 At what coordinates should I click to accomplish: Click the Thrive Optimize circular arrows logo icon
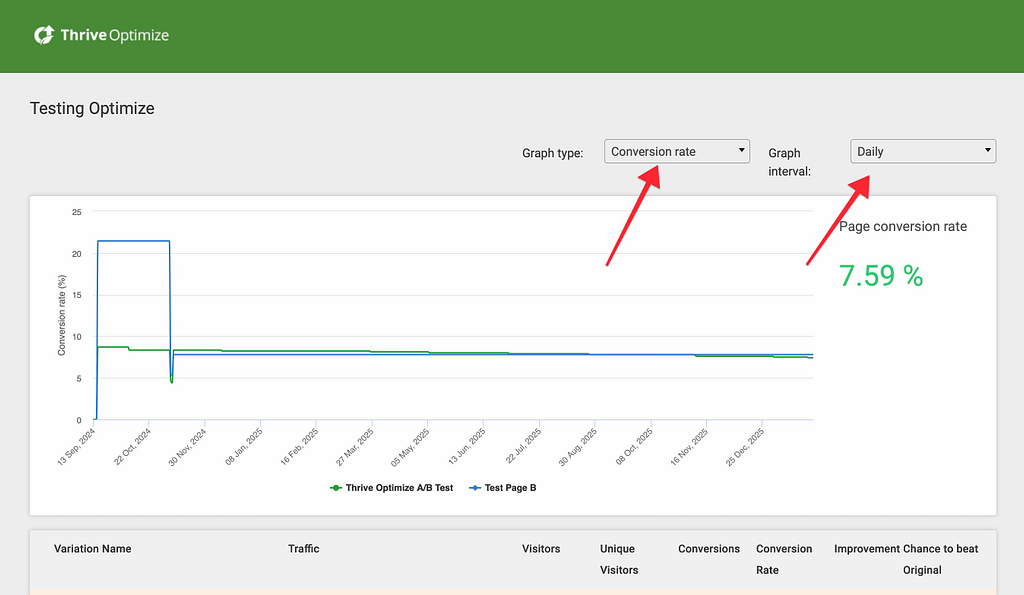(44, 35)
